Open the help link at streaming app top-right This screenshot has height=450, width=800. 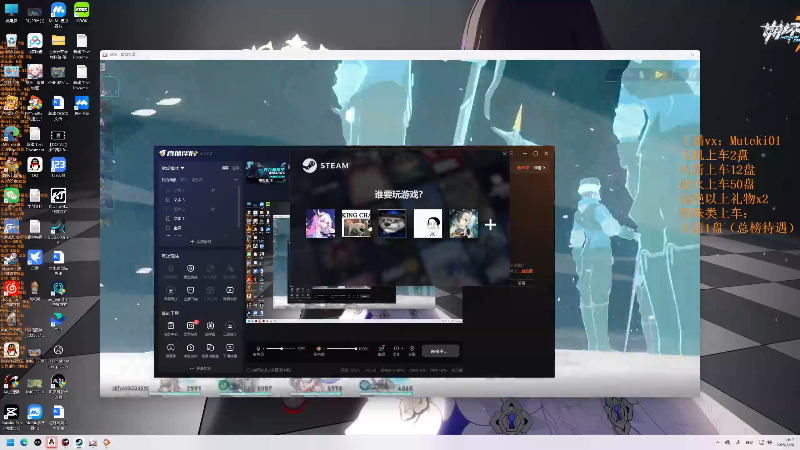coord(539,168)
